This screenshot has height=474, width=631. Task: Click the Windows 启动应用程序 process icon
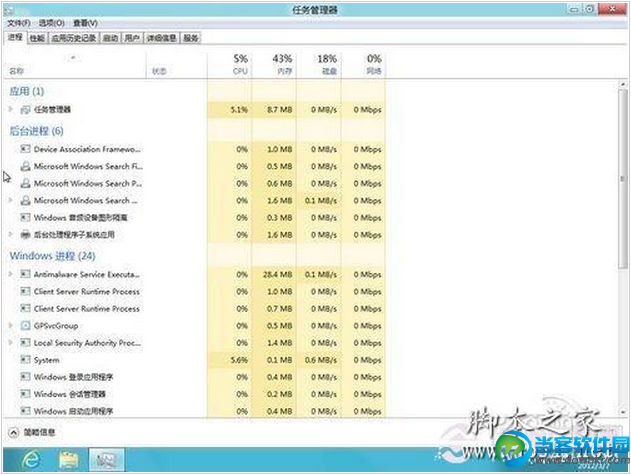point(25,411)
